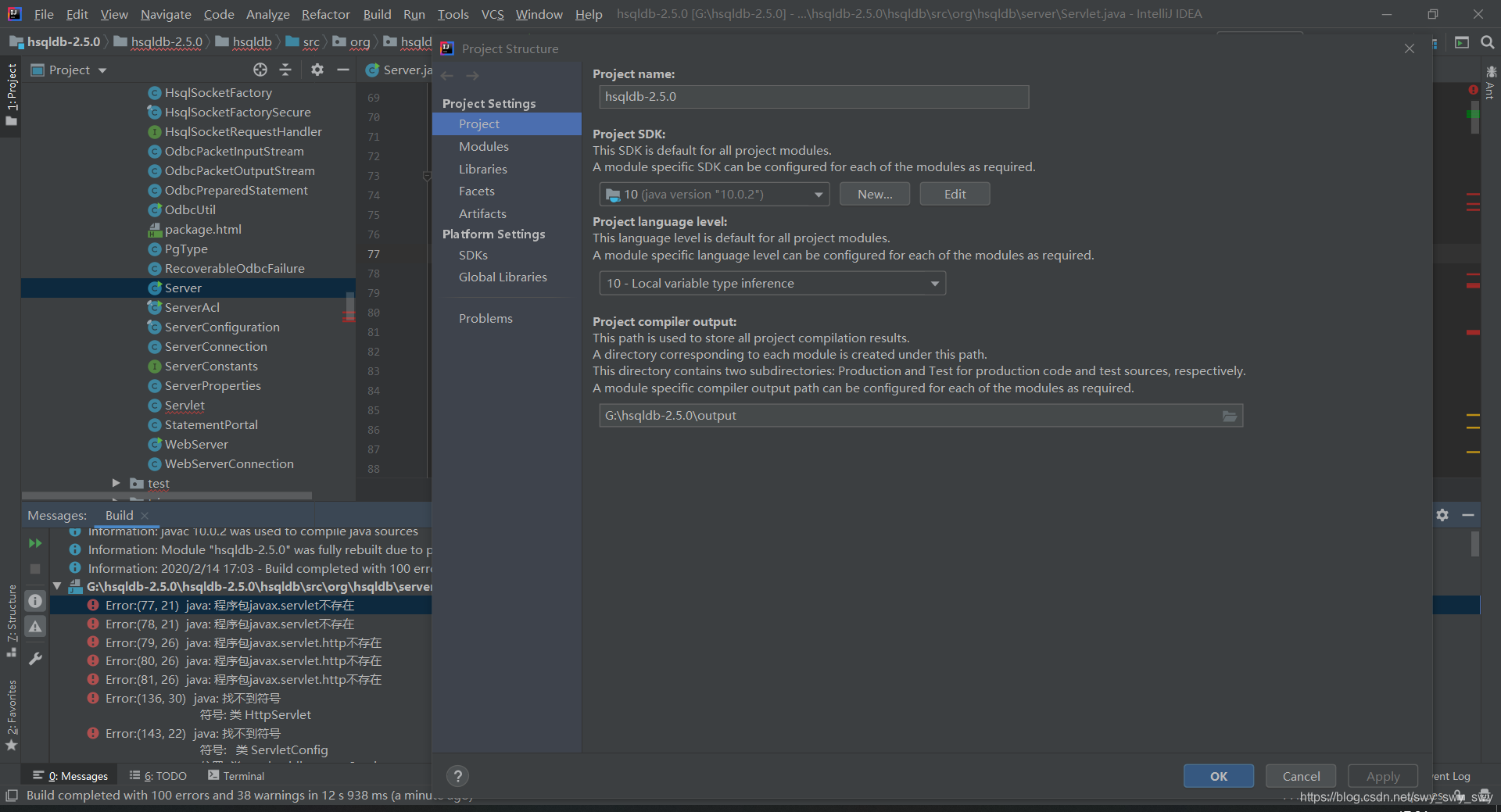Click the collapse all icon in Project panel
This screenshot has width=1501, height=812.
pyautogui.click(x=285, y=70)
